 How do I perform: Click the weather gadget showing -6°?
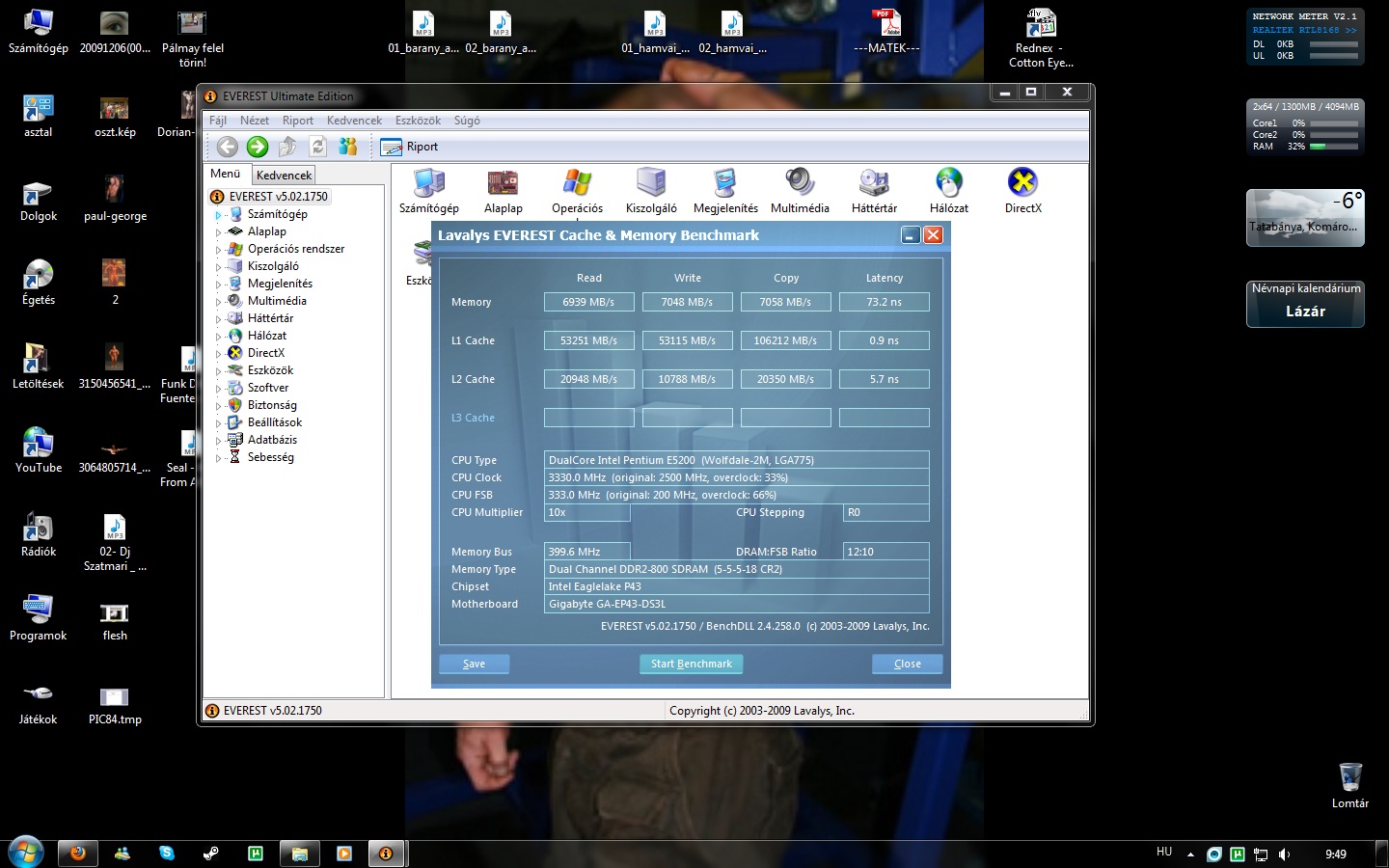(1305, 218)
